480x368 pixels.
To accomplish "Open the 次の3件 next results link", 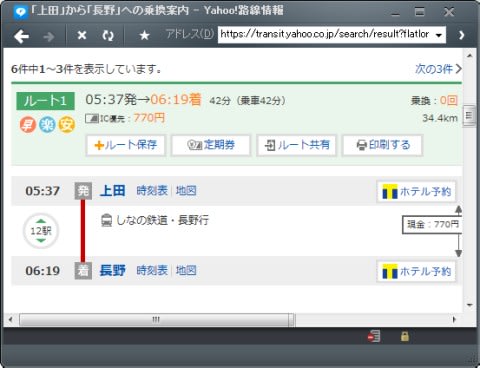I will coord(438,69).
